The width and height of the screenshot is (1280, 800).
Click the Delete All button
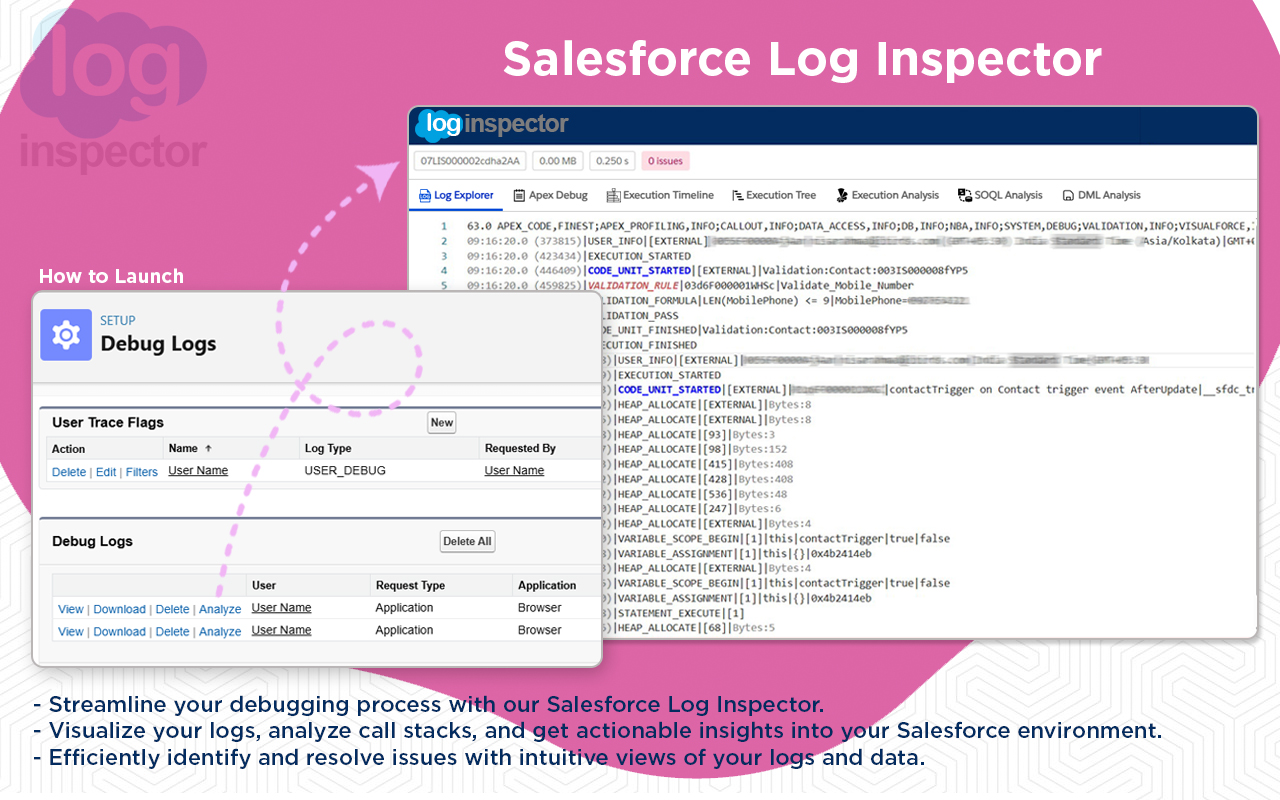[468, 541]
